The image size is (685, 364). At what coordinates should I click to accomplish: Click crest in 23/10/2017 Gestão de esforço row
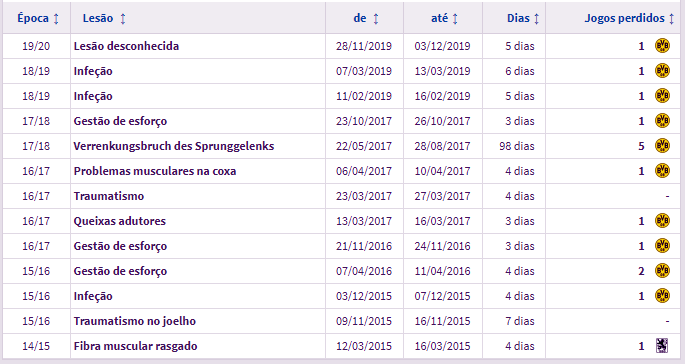point(662,121)
